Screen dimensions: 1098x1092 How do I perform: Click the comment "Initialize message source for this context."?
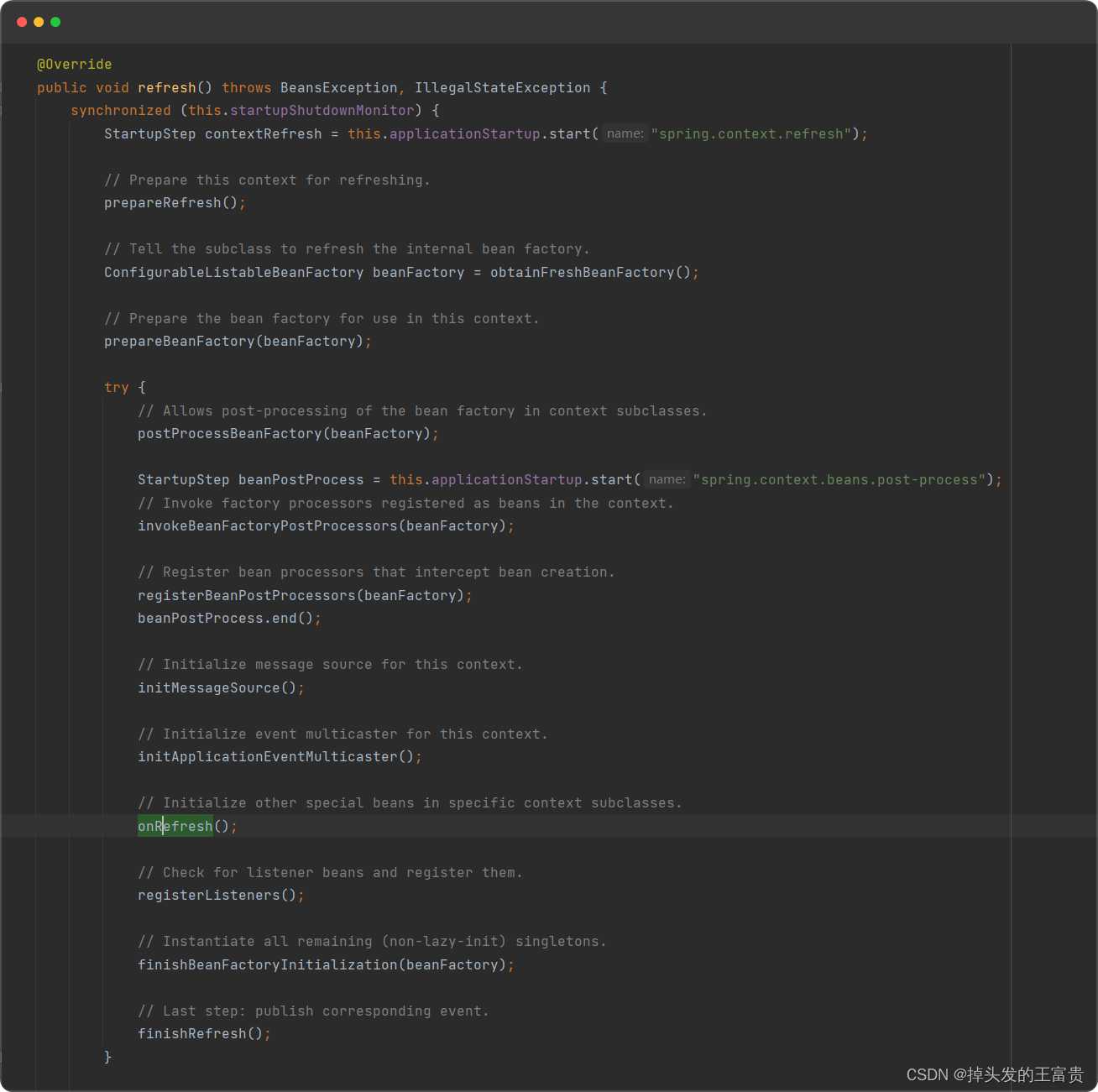[330, 665]
